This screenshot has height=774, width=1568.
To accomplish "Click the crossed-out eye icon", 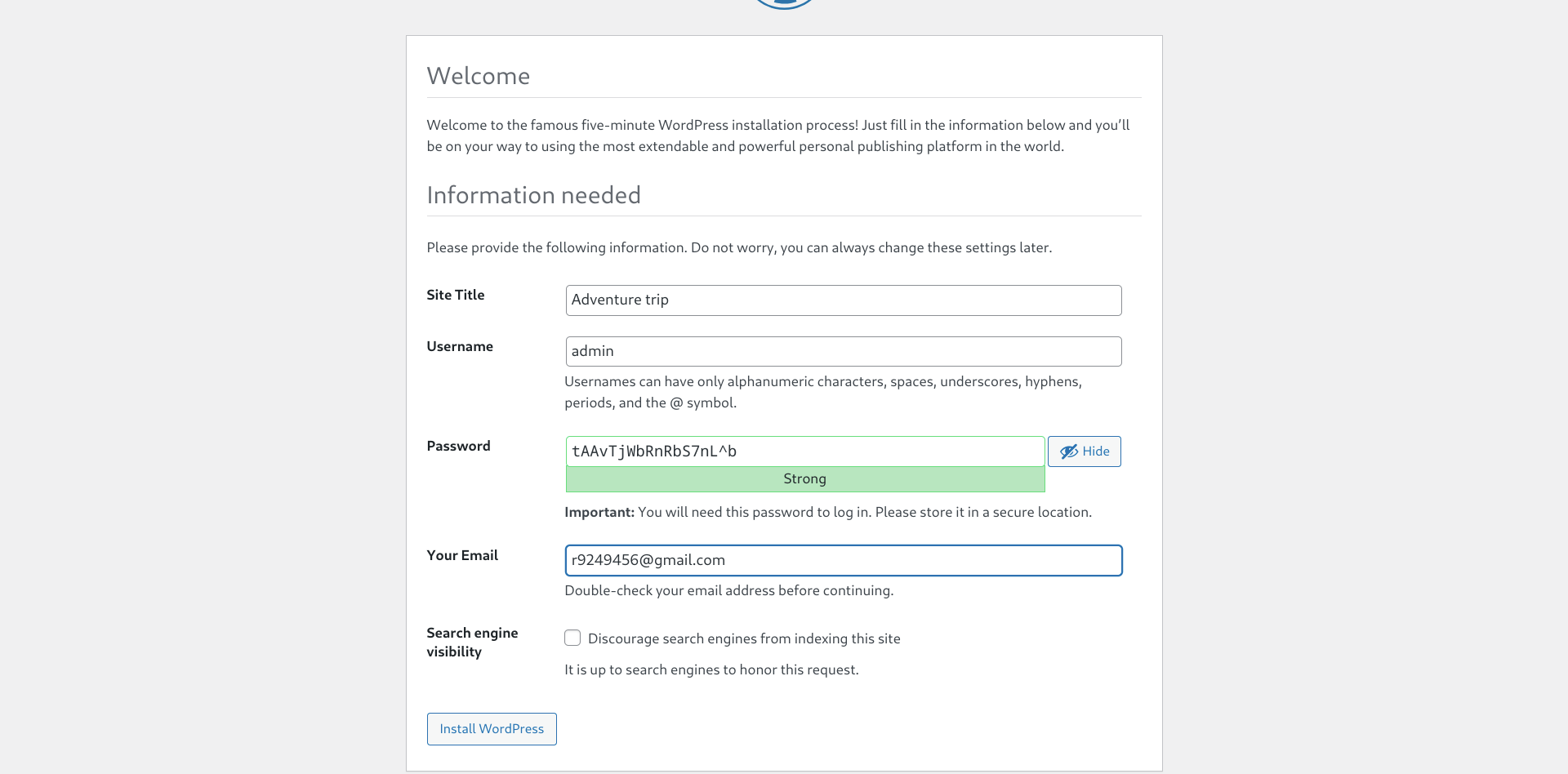I will pos(1069,451).
